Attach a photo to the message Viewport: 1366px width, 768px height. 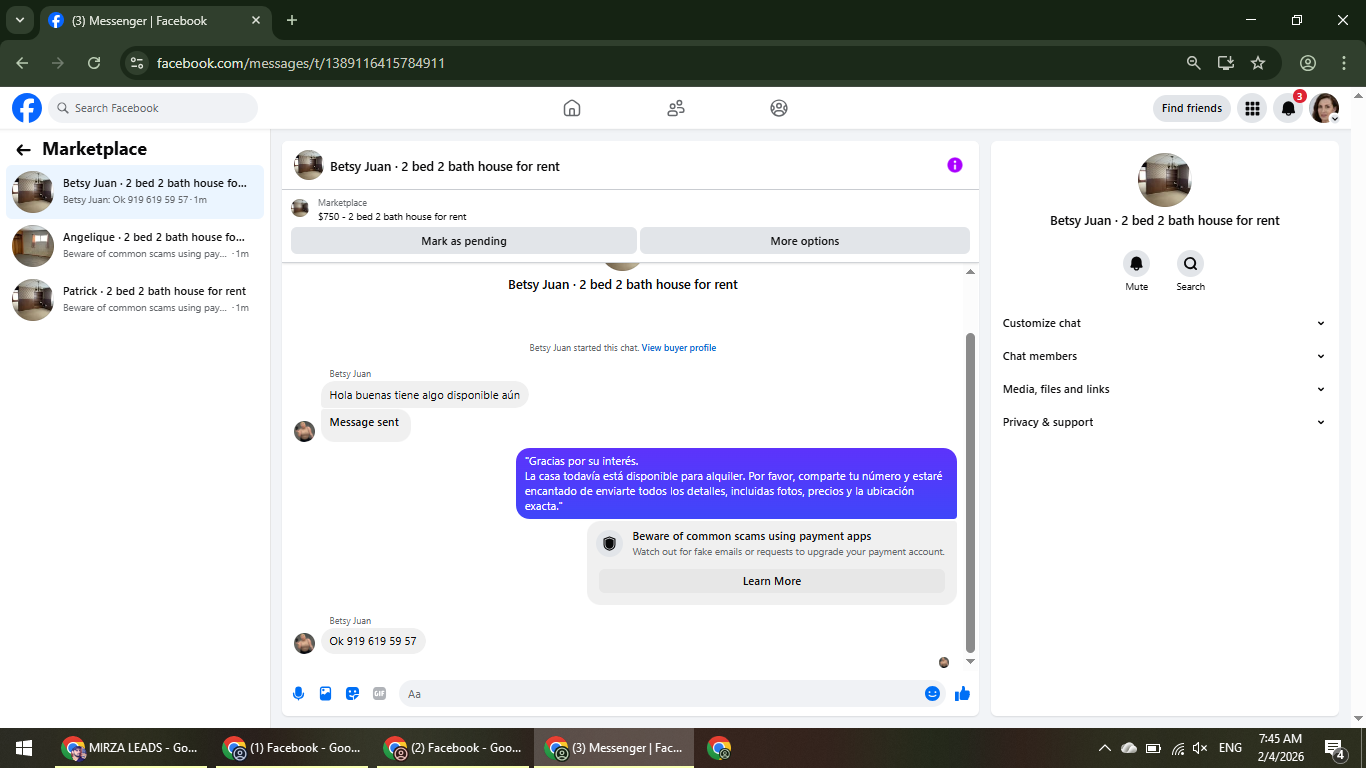click(325, 693)
